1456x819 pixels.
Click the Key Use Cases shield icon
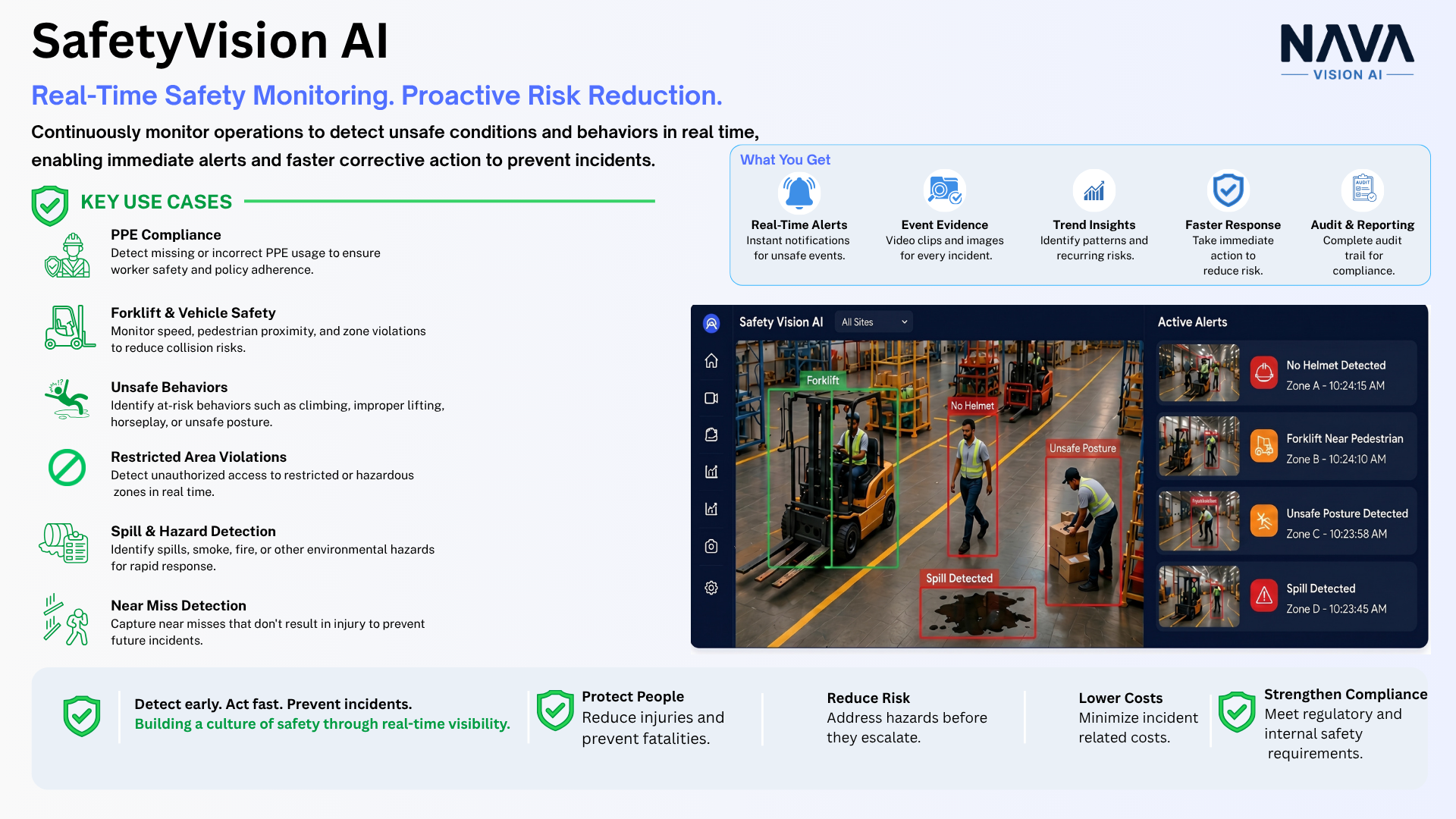(x=50, y=206)
